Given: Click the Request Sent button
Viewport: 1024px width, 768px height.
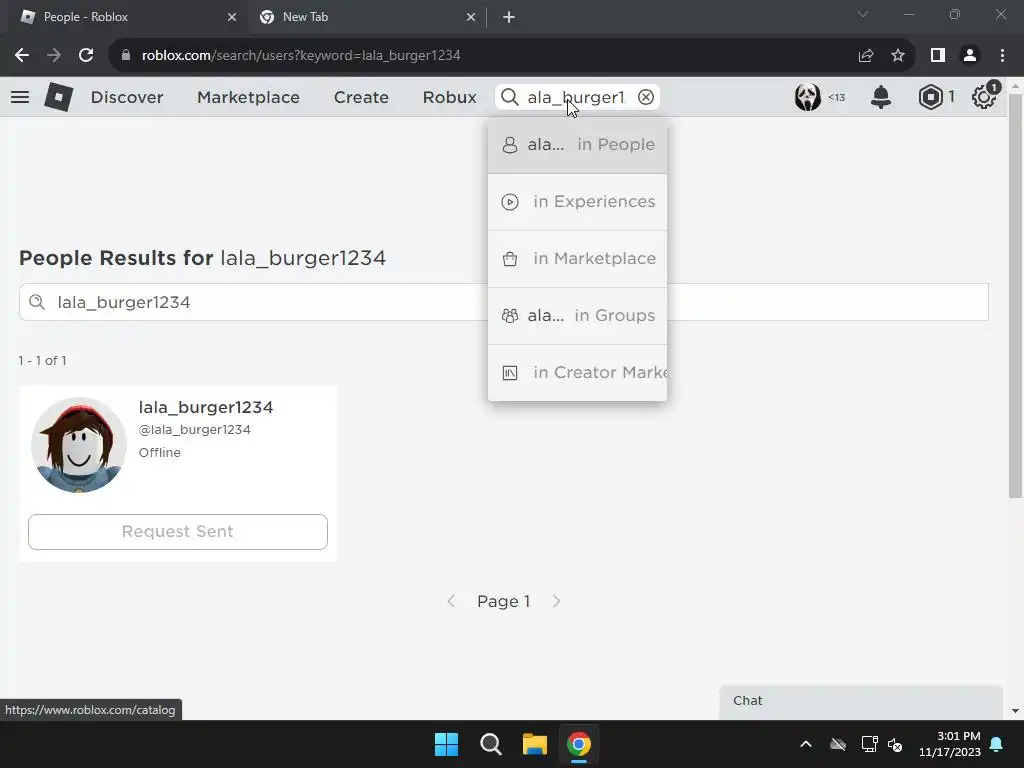Looking at the screenshot, I should click(x=178, y=532).
